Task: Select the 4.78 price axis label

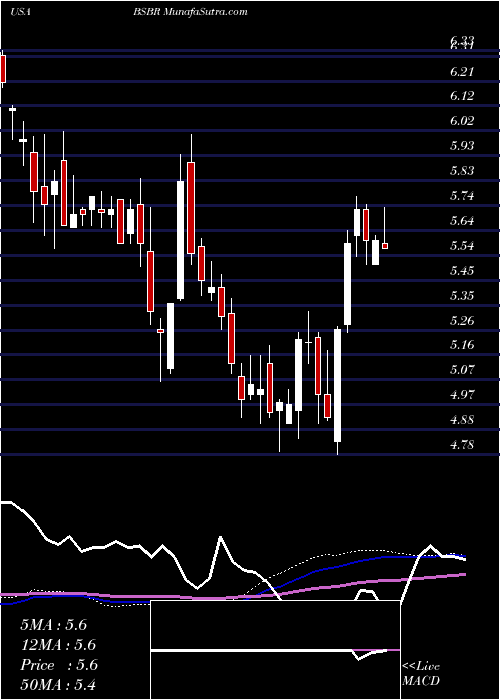Action: tap(462, 445)
